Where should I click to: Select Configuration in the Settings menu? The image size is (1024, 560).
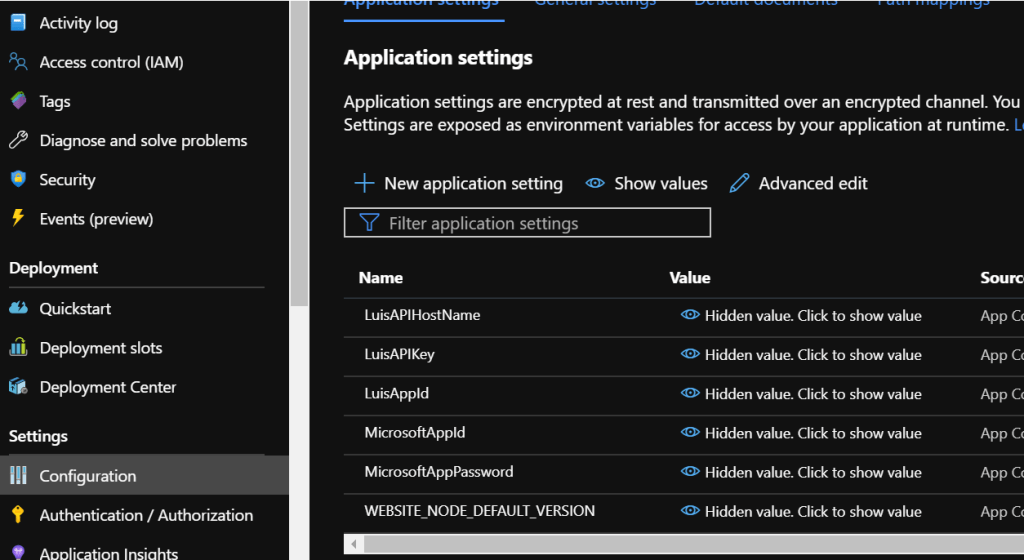(87, 476)
